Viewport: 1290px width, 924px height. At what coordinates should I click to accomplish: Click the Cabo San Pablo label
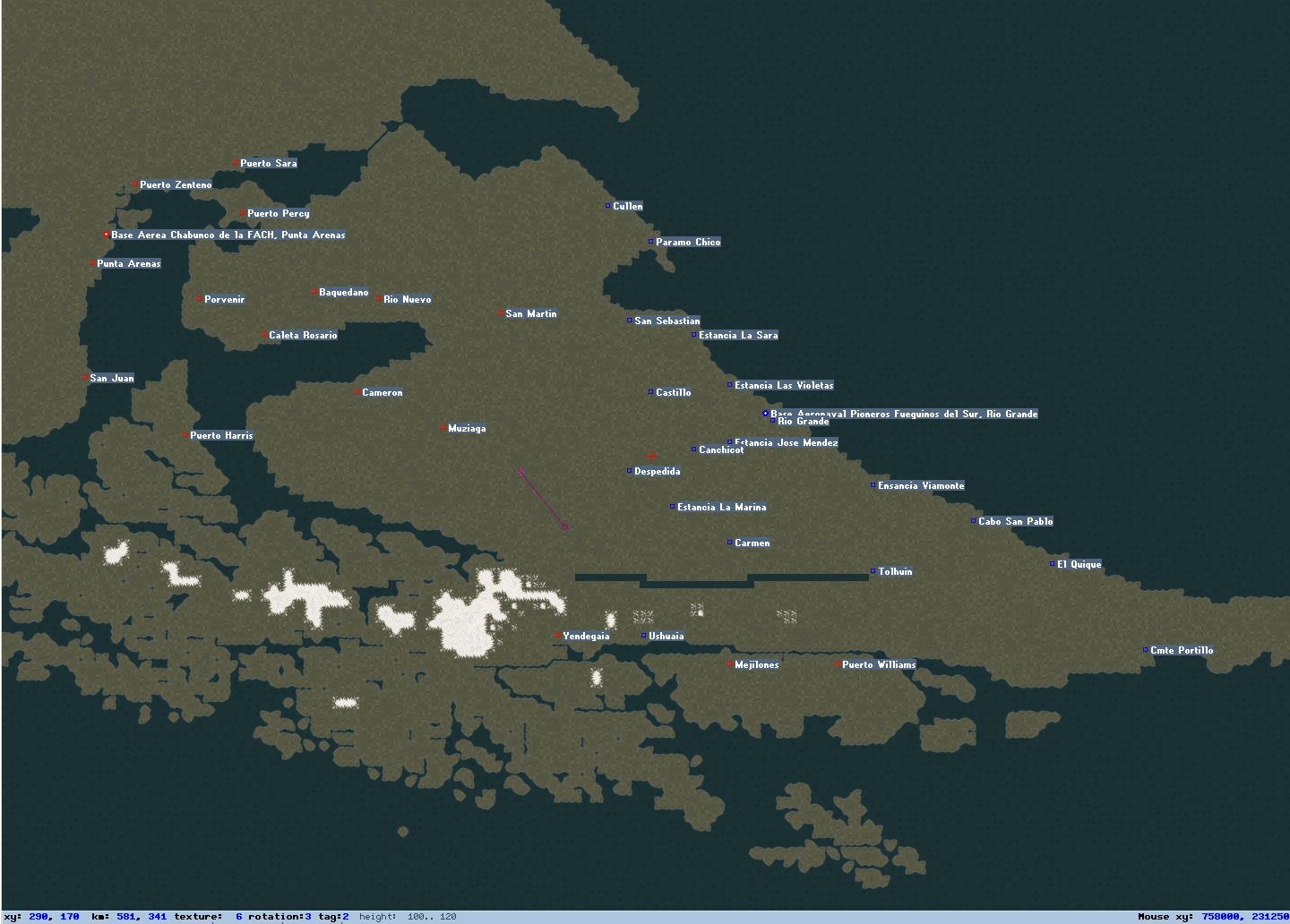click(1015, 521)
